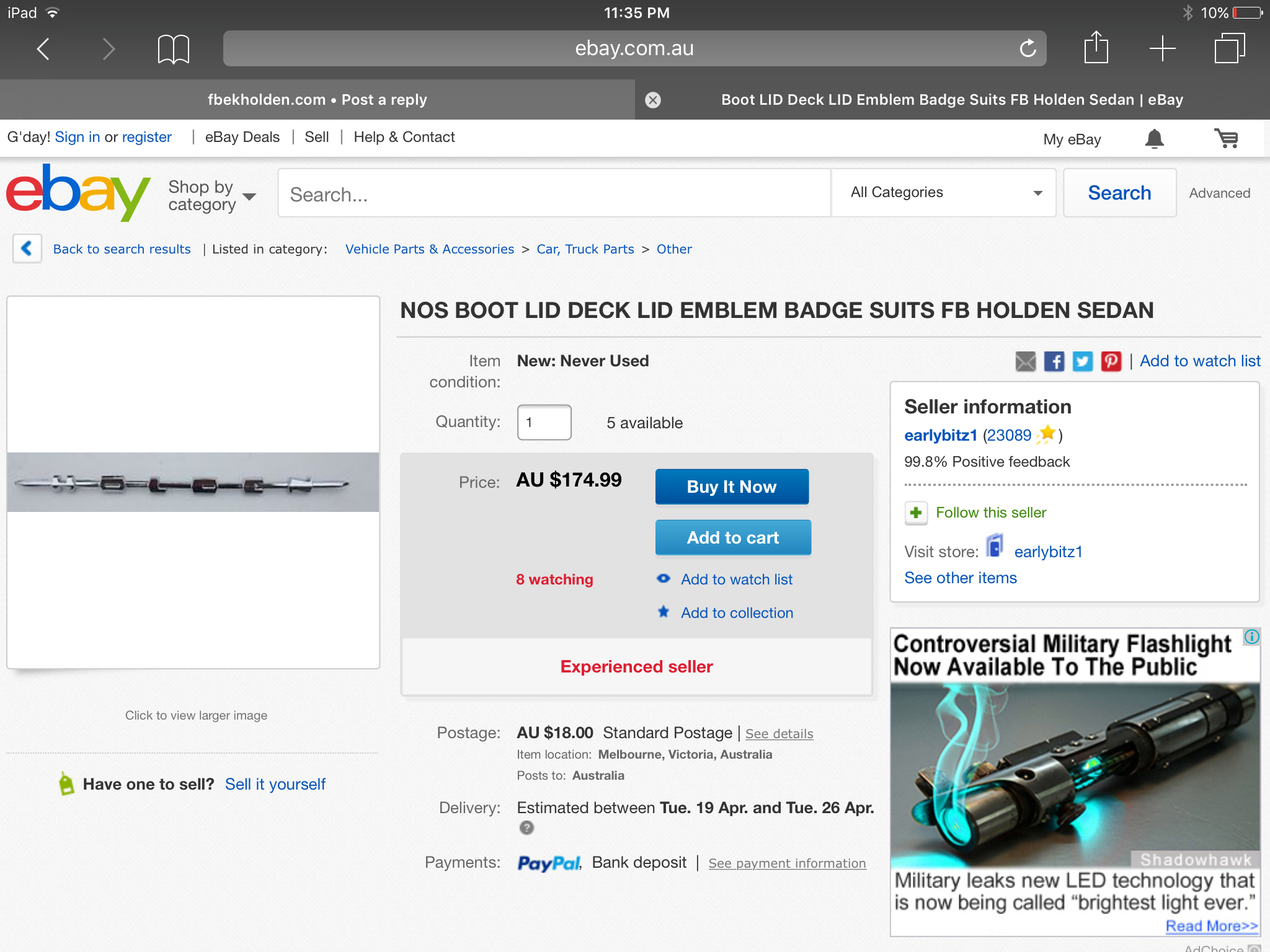Open eBay Deals menu item

pyautogui.click(x=242, y=137)
